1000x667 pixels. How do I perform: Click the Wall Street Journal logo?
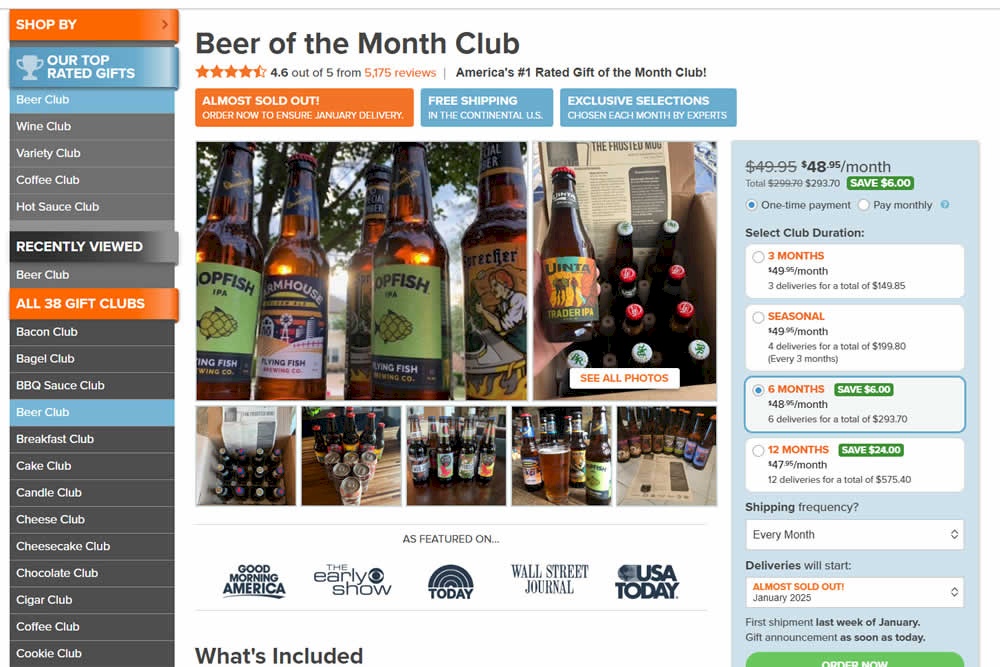(549, 579)
